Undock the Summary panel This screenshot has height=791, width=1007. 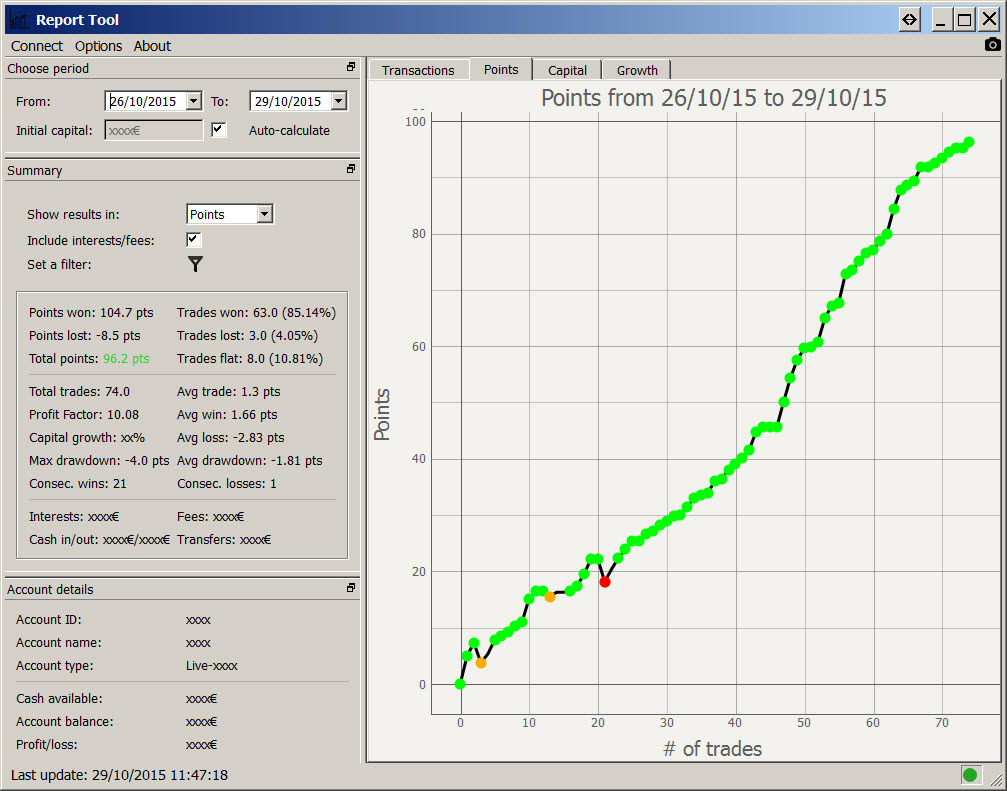tap(351, 170)
